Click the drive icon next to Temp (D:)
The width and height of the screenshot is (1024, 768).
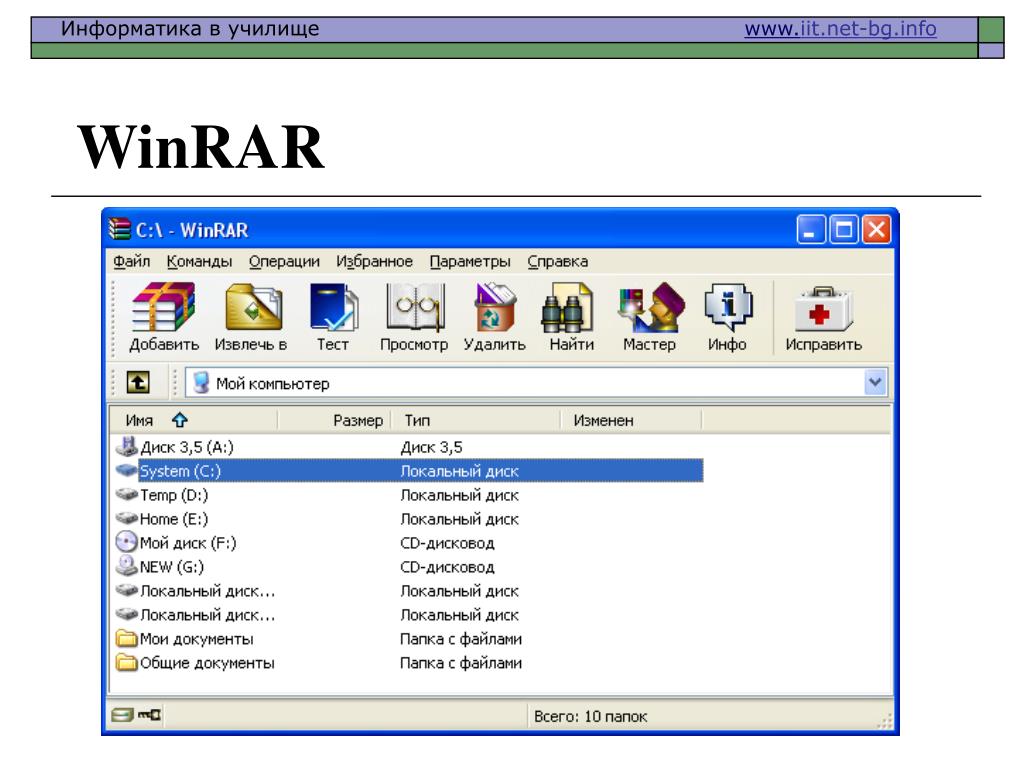pos(126,494)
